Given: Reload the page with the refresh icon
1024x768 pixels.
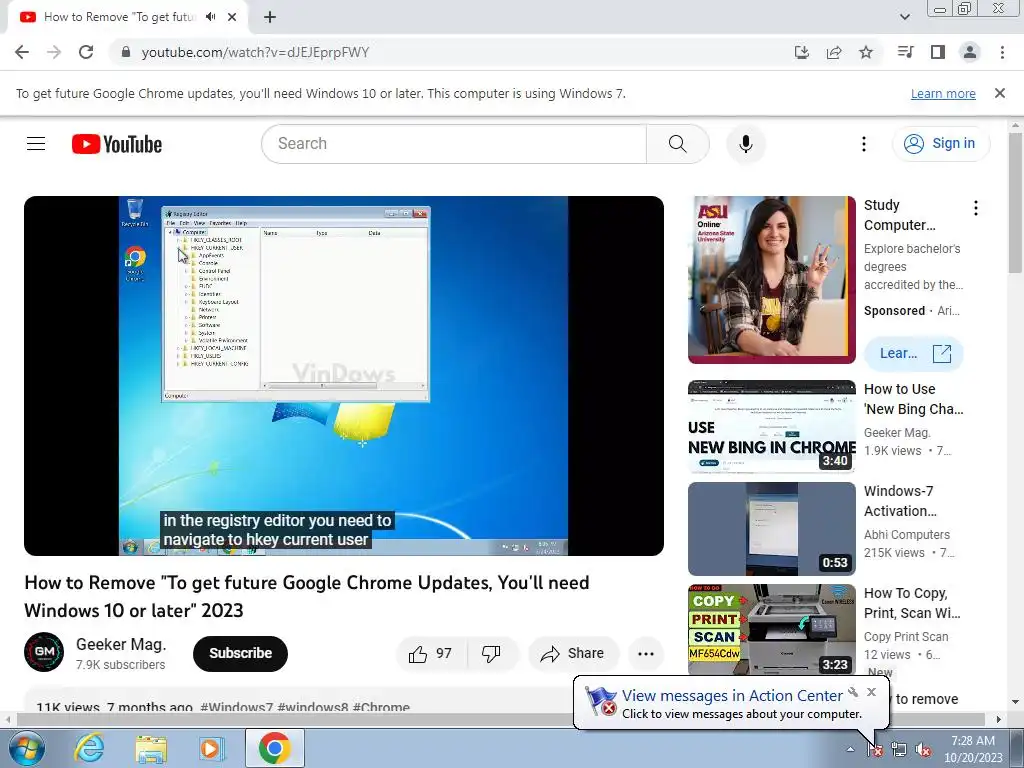Looking at the screenshot, I should (x=86, y=52).
